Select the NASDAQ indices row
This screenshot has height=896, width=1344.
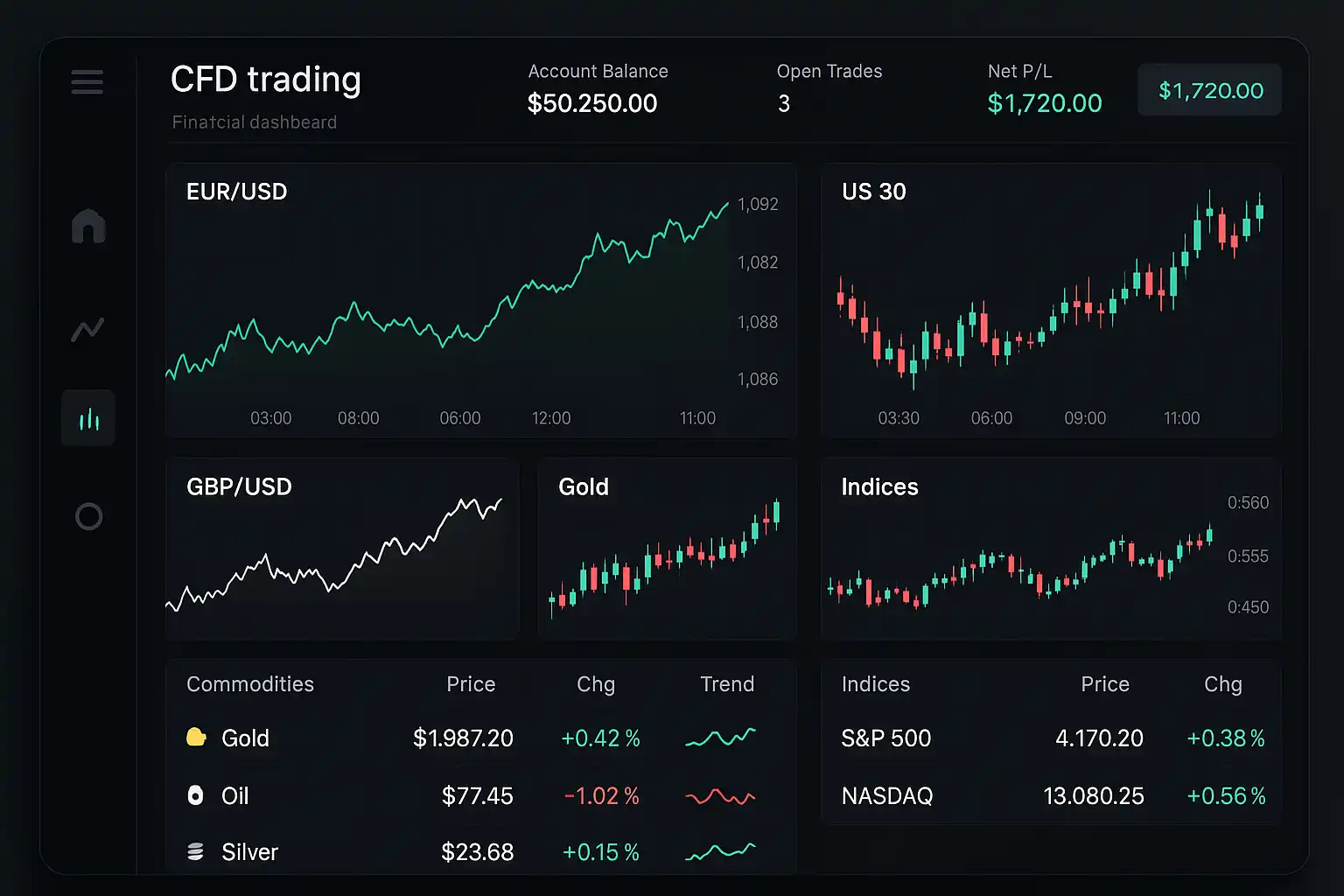click(887, 795)
